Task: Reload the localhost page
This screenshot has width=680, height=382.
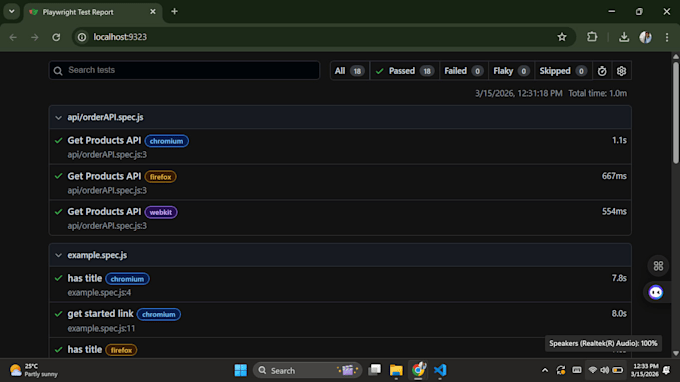Action: [56, 37]
